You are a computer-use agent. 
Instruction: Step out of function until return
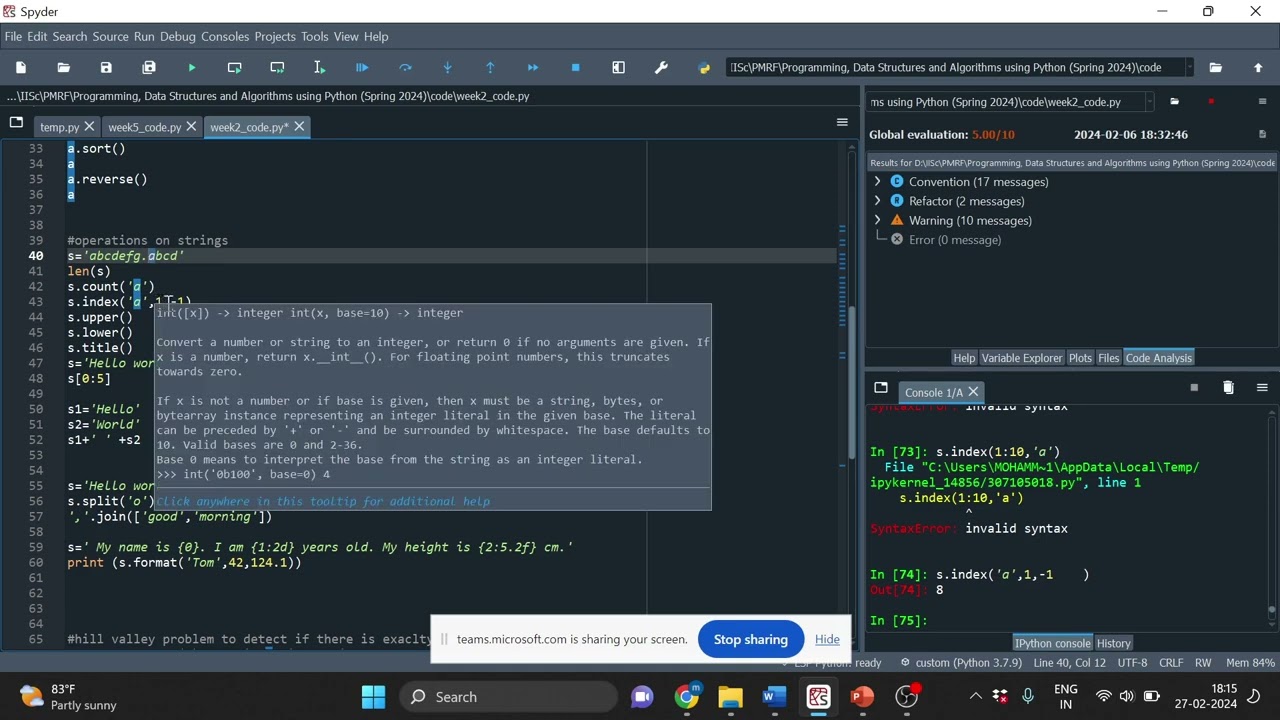490,68
